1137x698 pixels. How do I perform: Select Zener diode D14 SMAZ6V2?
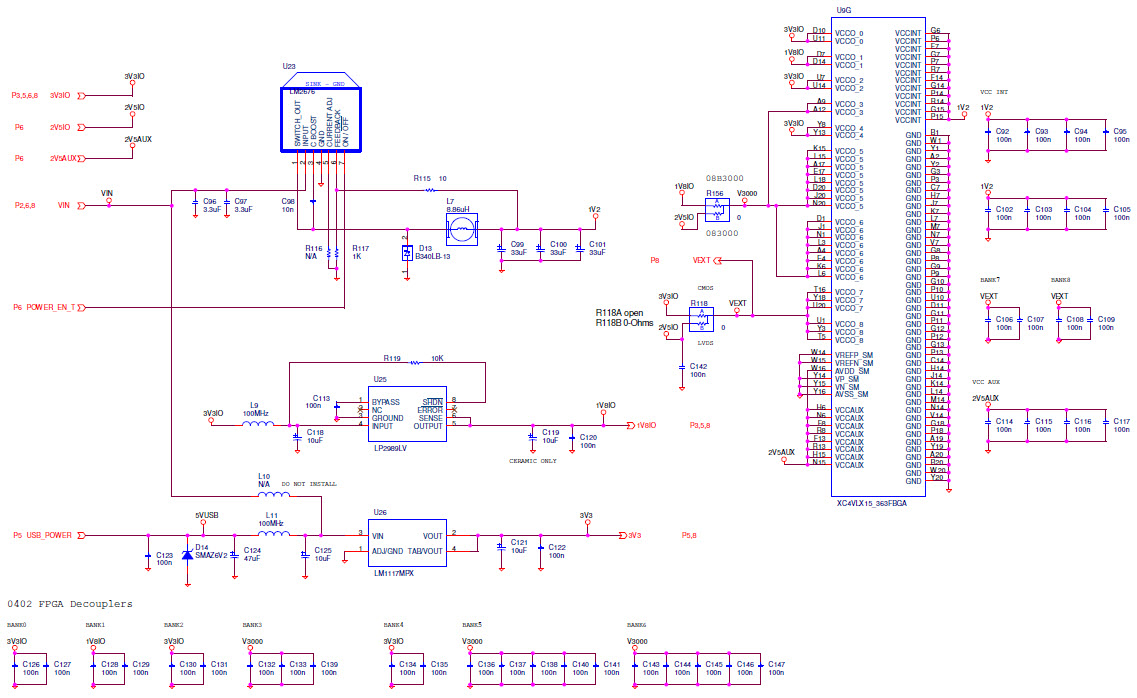(185, 555)
